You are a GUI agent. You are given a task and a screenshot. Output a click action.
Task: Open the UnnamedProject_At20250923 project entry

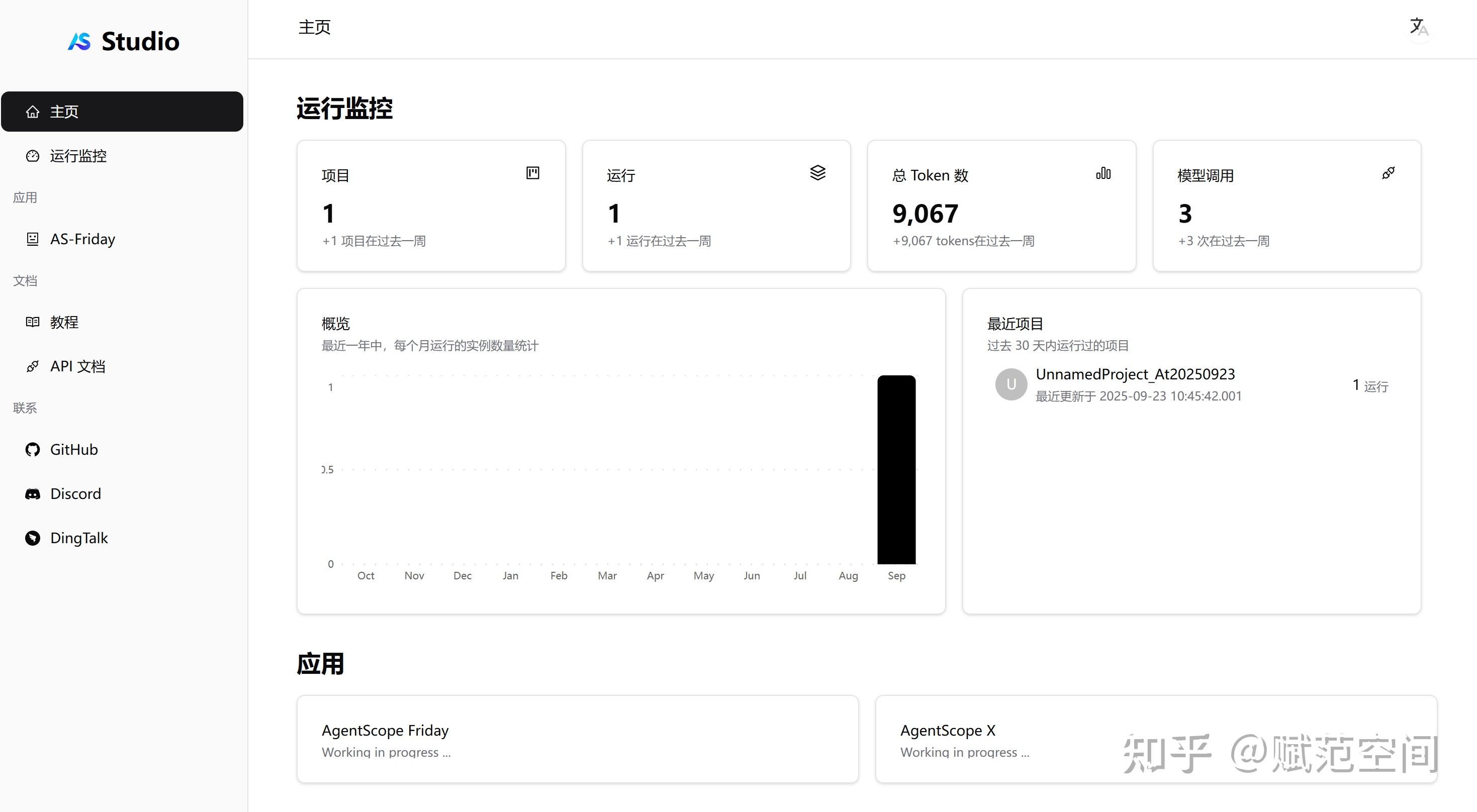[1135, 375]
